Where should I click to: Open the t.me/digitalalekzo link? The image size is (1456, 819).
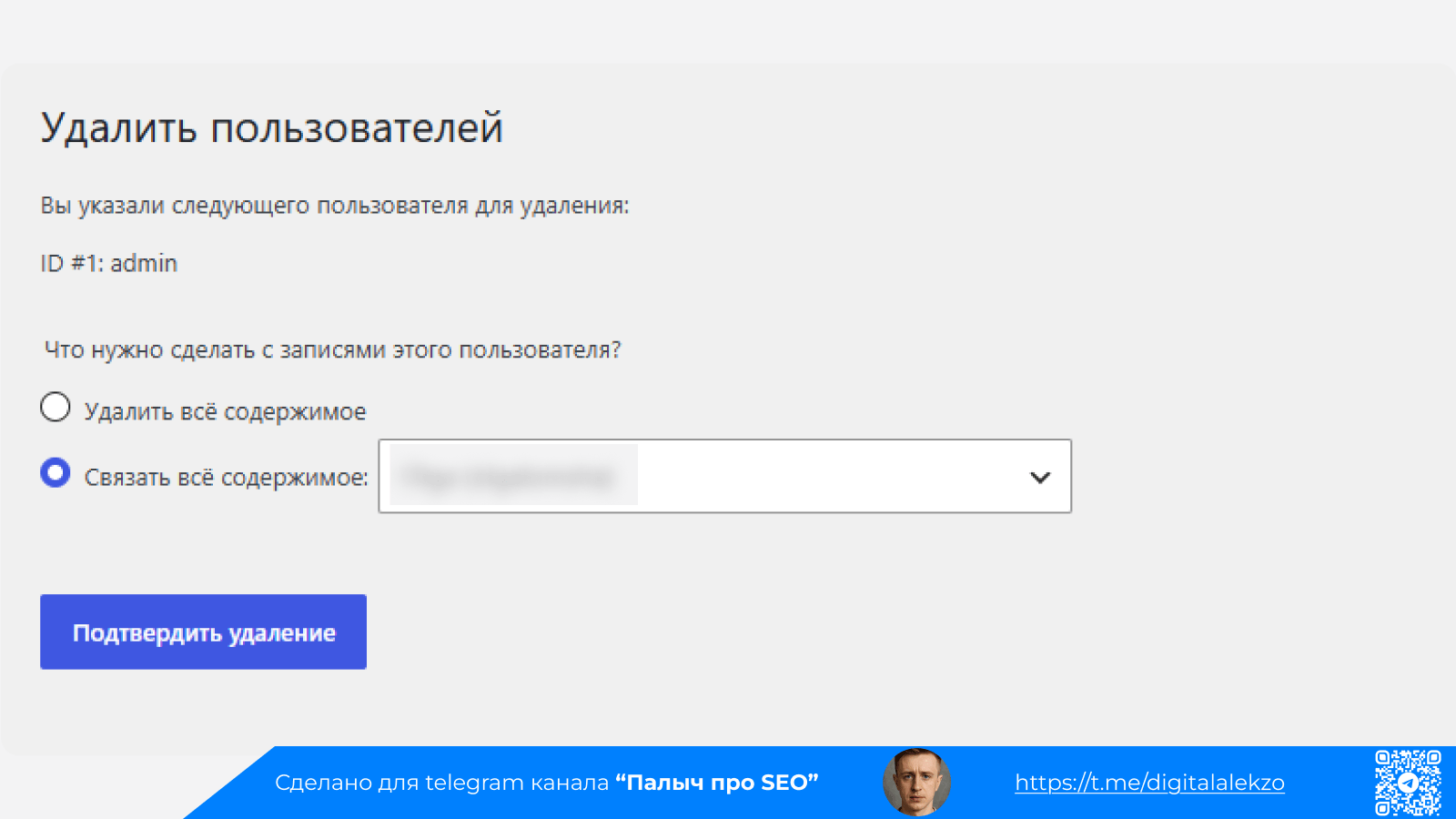point(1149,783)
